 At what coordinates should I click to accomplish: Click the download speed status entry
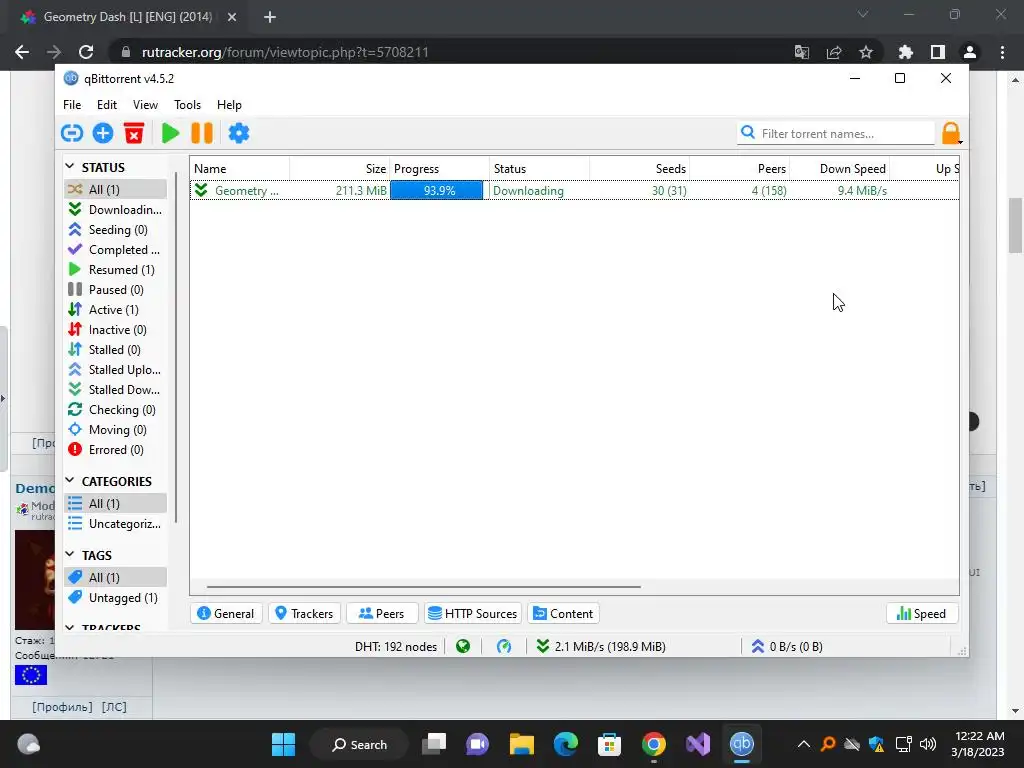click(601, 647)
